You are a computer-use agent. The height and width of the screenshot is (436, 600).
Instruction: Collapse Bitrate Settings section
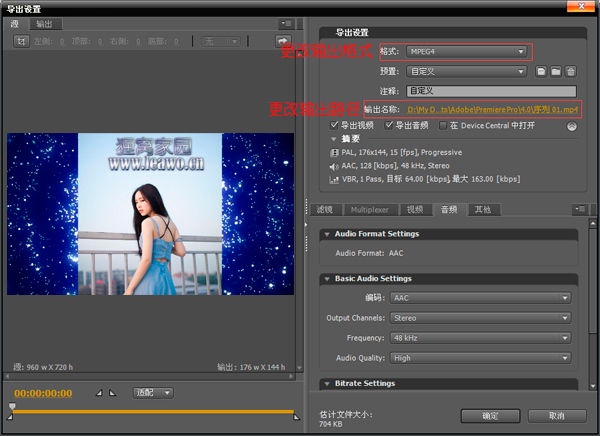point(327,384)
